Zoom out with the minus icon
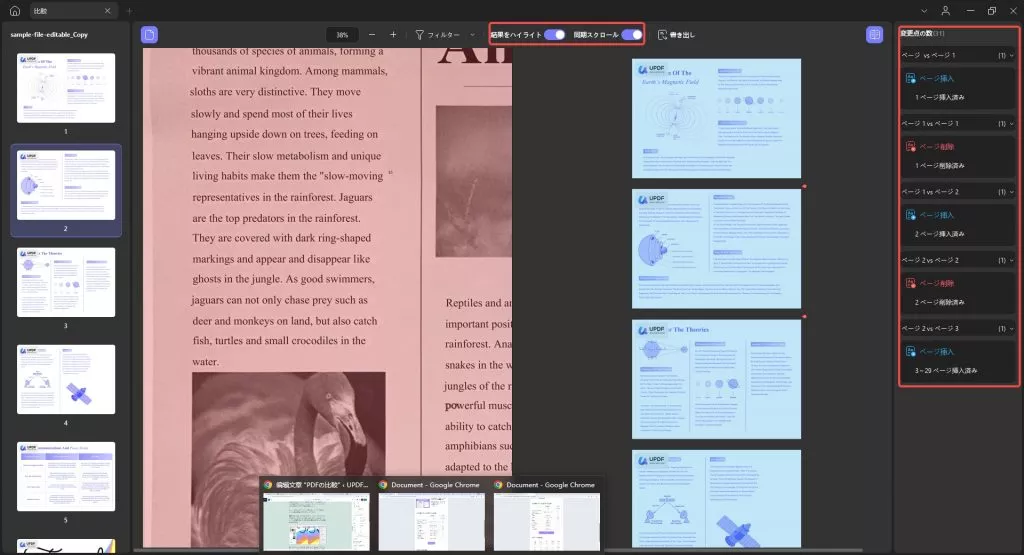Image resolution: width=1024 pixels, height=555 pixels. click(372, 35)
